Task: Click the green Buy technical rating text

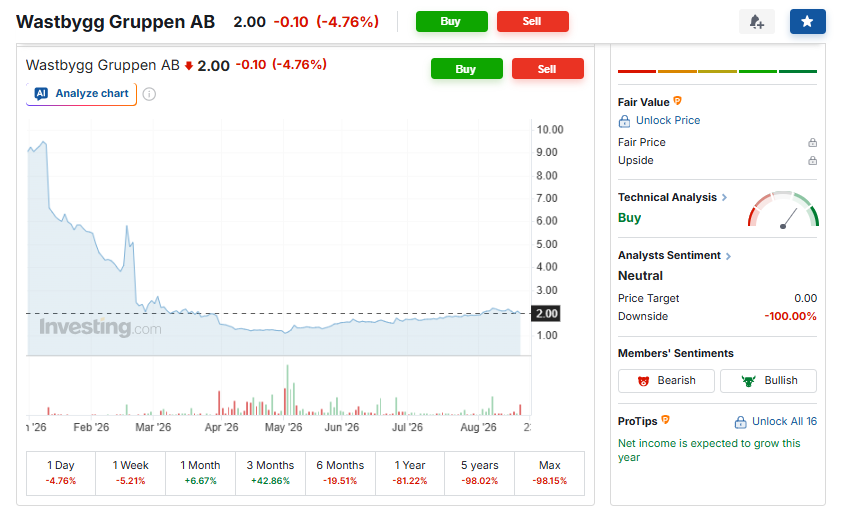Action: pyautogui.click(x=630, y=218)
